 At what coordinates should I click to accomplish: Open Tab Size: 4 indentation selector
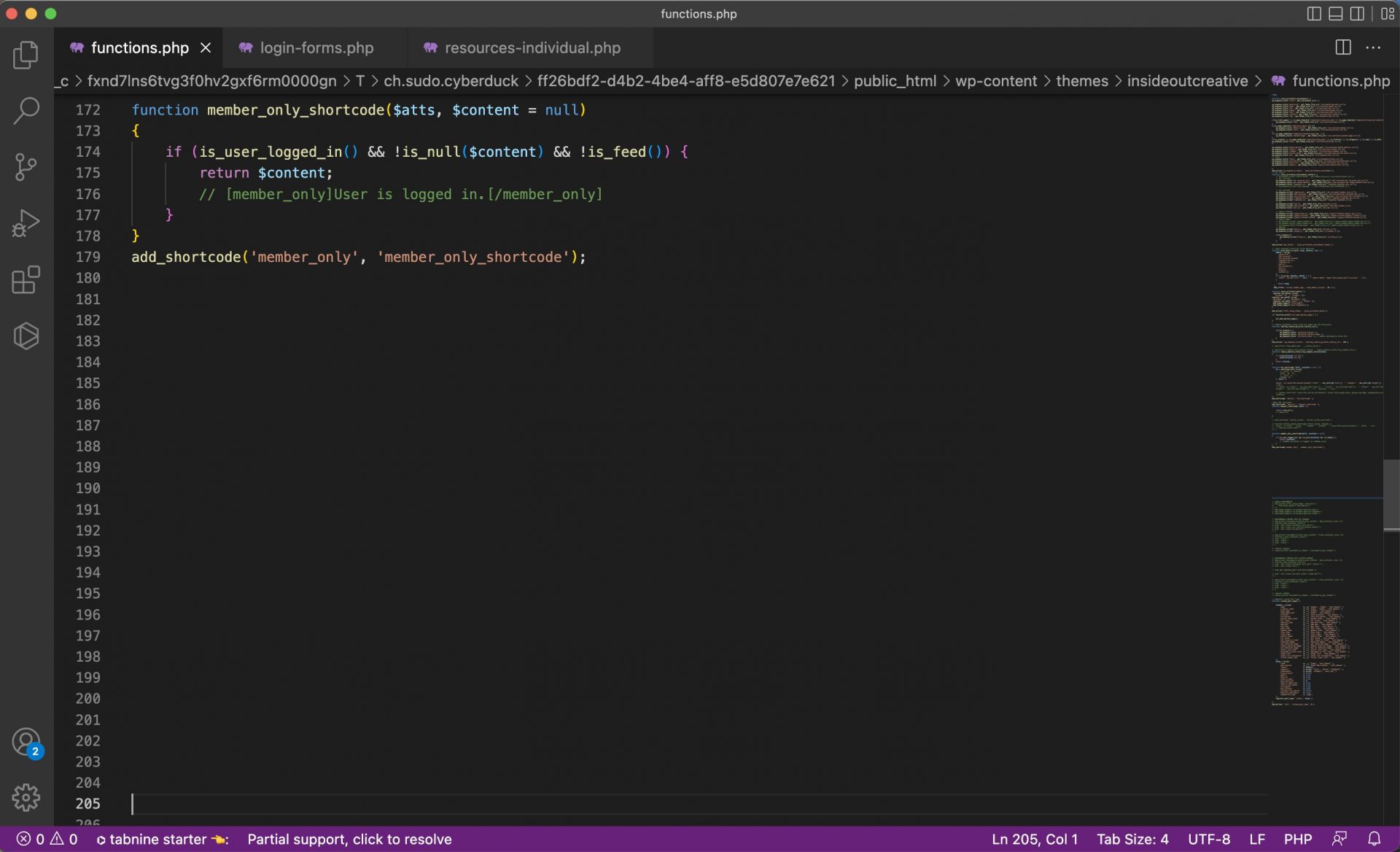click(x=1132, y=839)
